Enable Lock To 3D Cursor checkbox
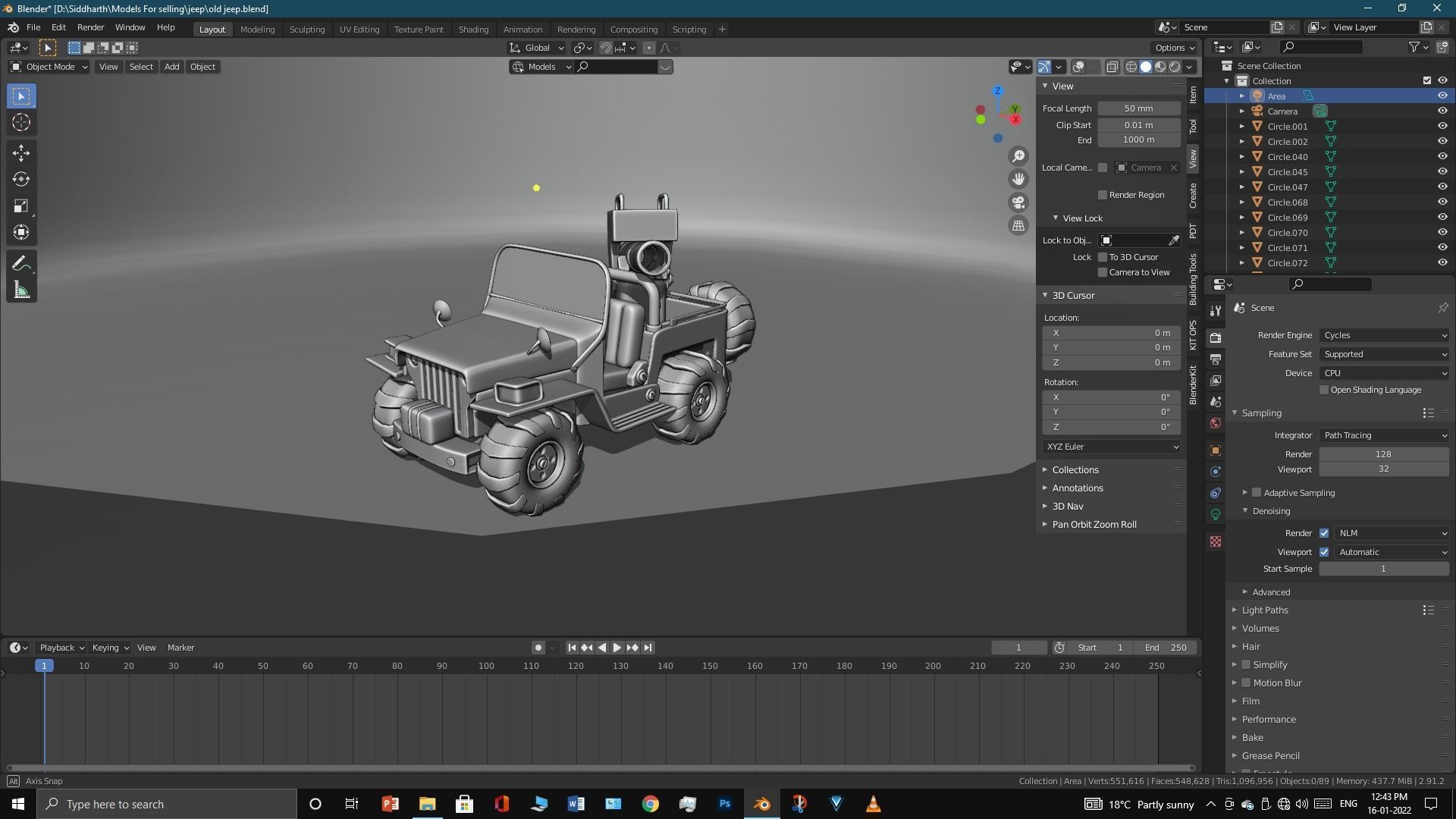Screen dimensions: 1456x819 (x=1103, y=257)
